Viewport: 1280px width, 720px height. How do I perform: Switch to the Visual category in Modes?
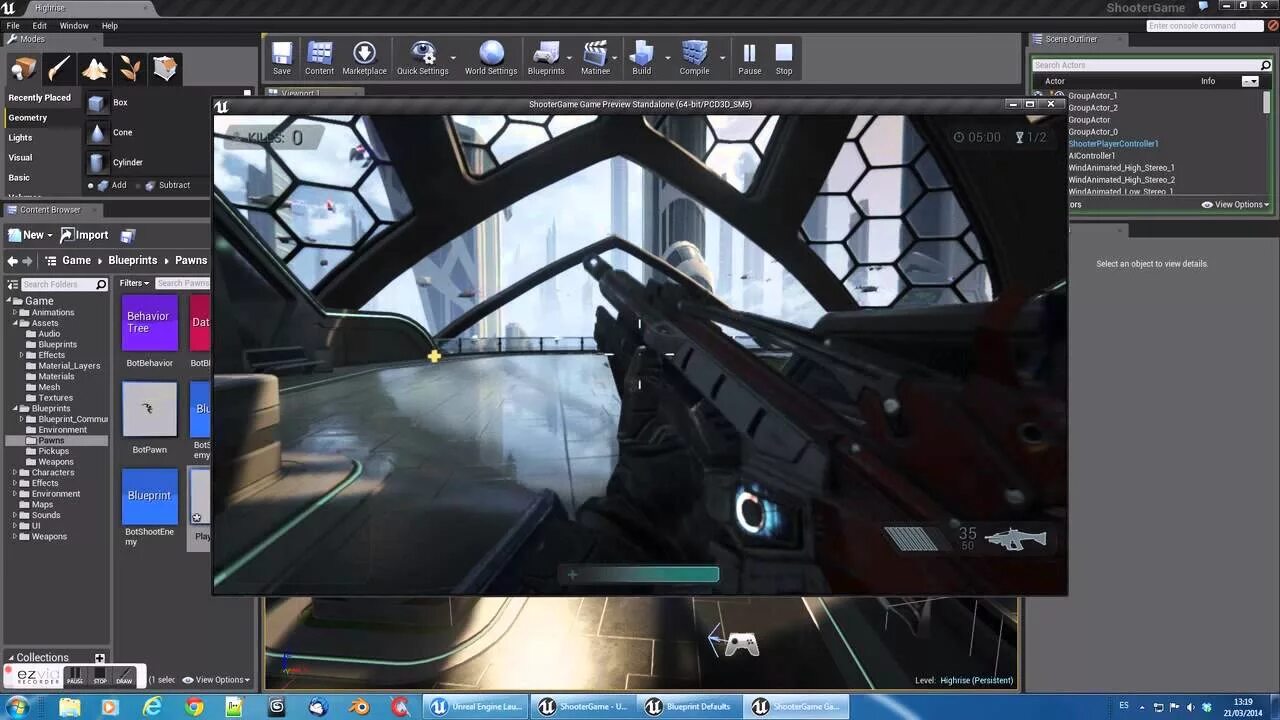coord(20,157)
